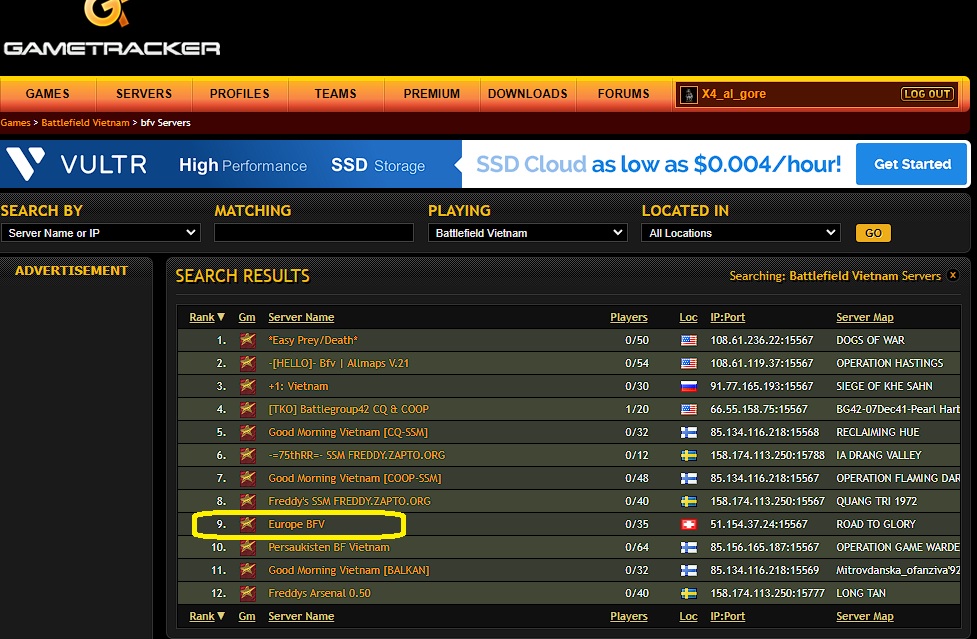977x639 pixels.
Task: Click the GameTracker logo
Action: coord(112,29)
